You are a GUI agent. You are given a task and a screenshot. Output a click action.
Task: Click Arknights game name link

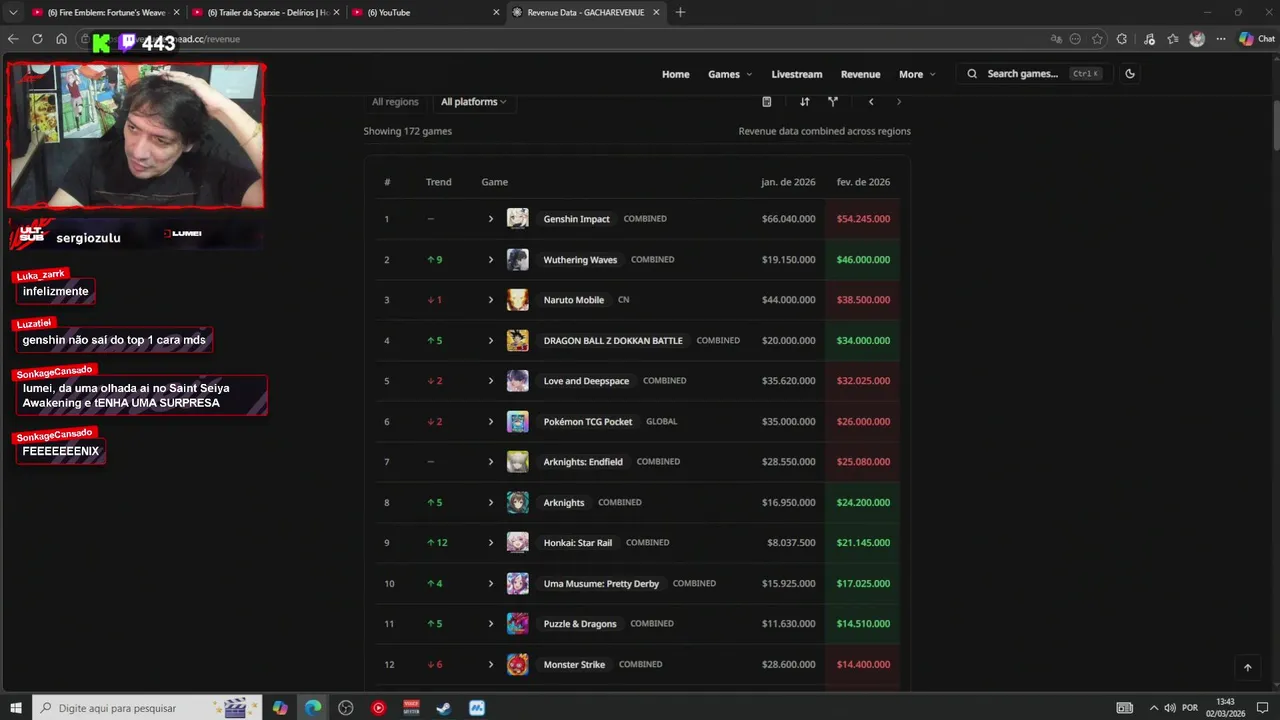click(x=564, y=503)
